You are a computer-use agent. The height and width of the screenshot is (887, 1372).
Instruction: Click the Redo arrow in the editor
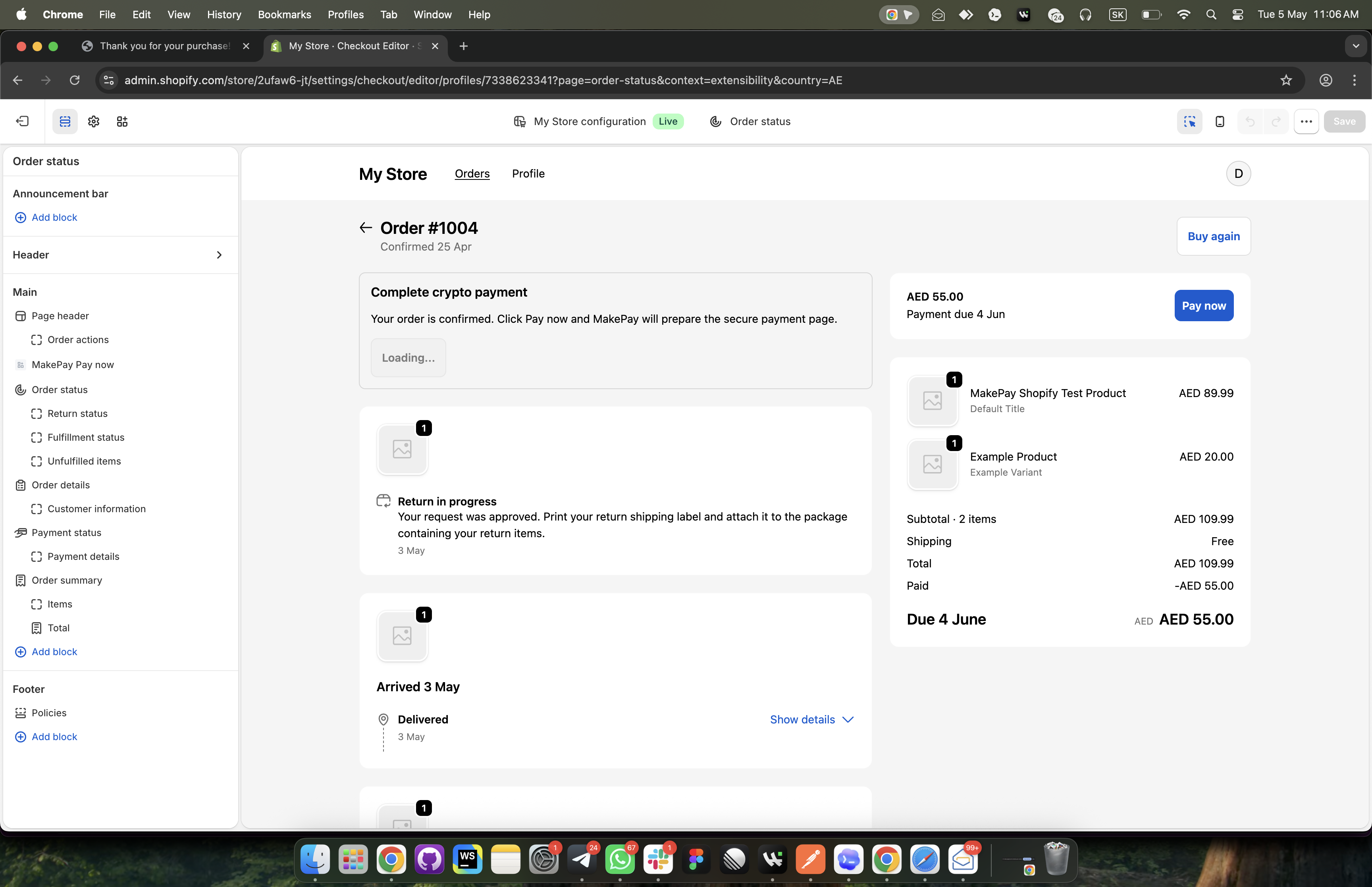(x=1276, y=121)
